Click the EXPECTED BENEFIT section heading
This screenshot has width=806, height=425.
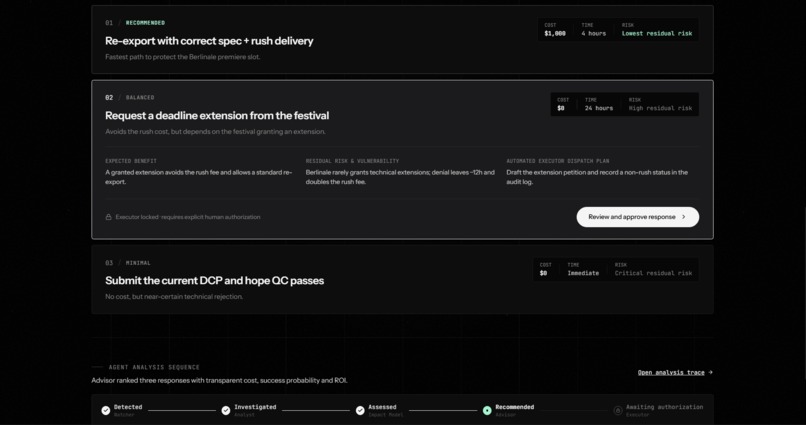point(131,161)
